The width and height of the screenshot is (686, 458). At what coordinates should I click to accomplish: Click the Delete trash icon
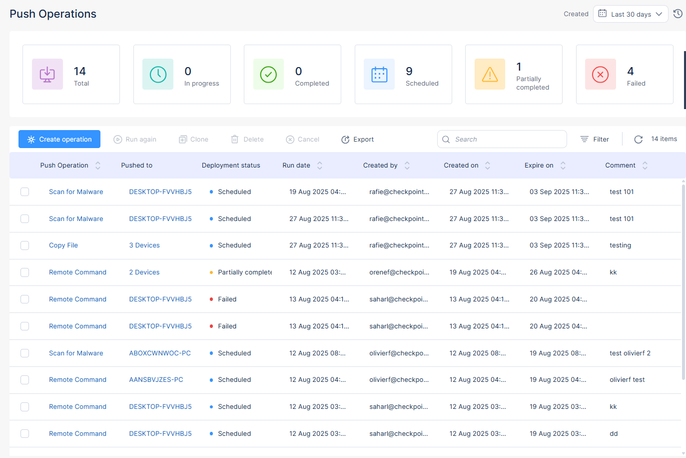(234, 139)
